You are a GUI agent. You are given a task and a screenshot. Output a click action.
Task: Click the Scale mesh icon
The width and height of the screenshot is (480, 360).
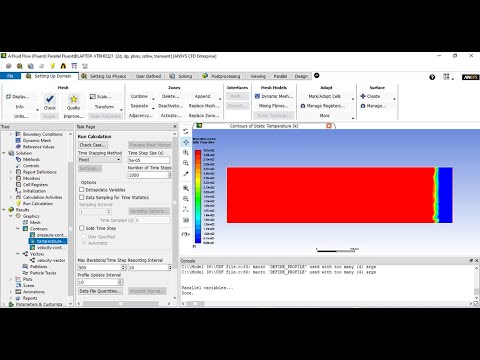93,97
